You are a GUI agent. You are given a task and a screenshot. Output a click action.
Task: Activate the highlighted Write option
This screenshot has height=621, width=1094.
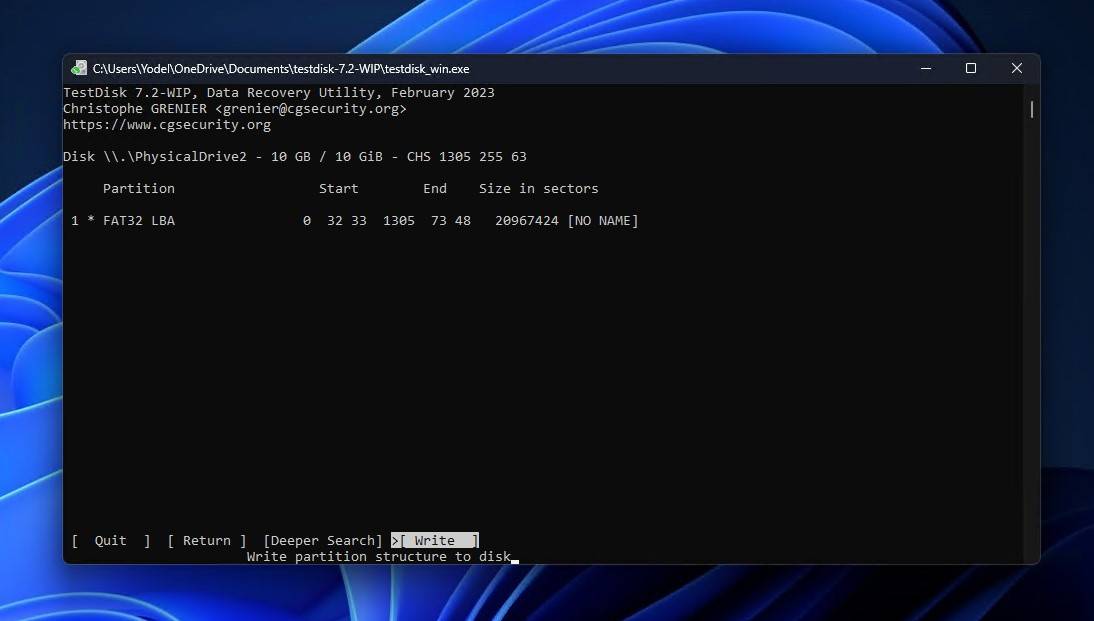435,541
